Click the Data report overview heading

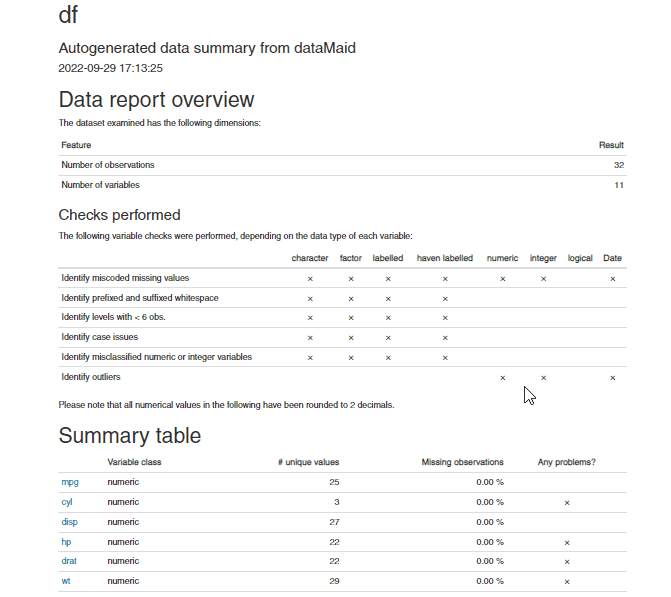click(x=156, y=100)
